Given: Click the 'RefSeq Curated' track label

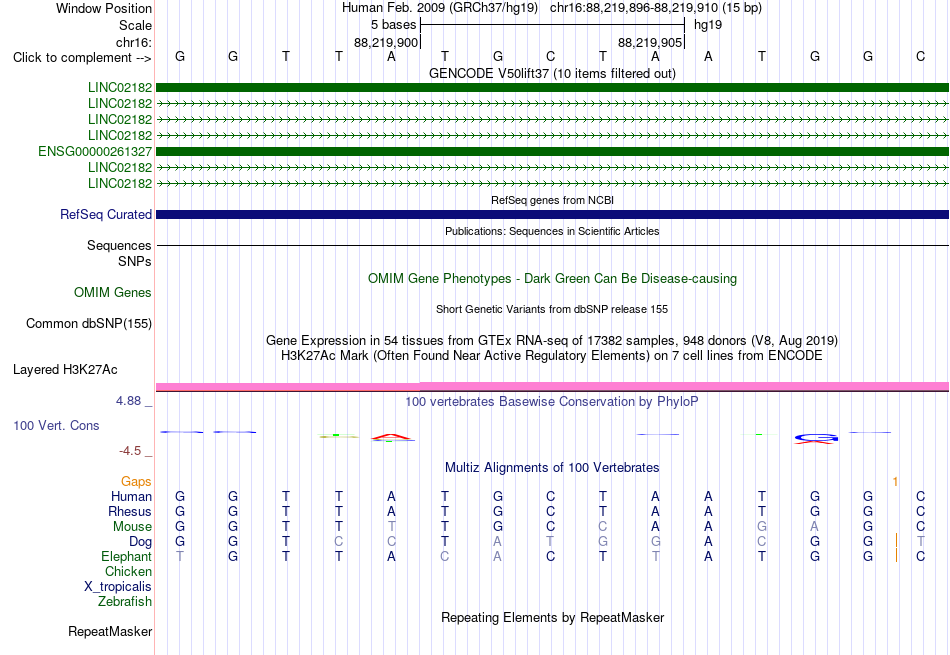Looking at the screenshot, I should click(105, 214).
